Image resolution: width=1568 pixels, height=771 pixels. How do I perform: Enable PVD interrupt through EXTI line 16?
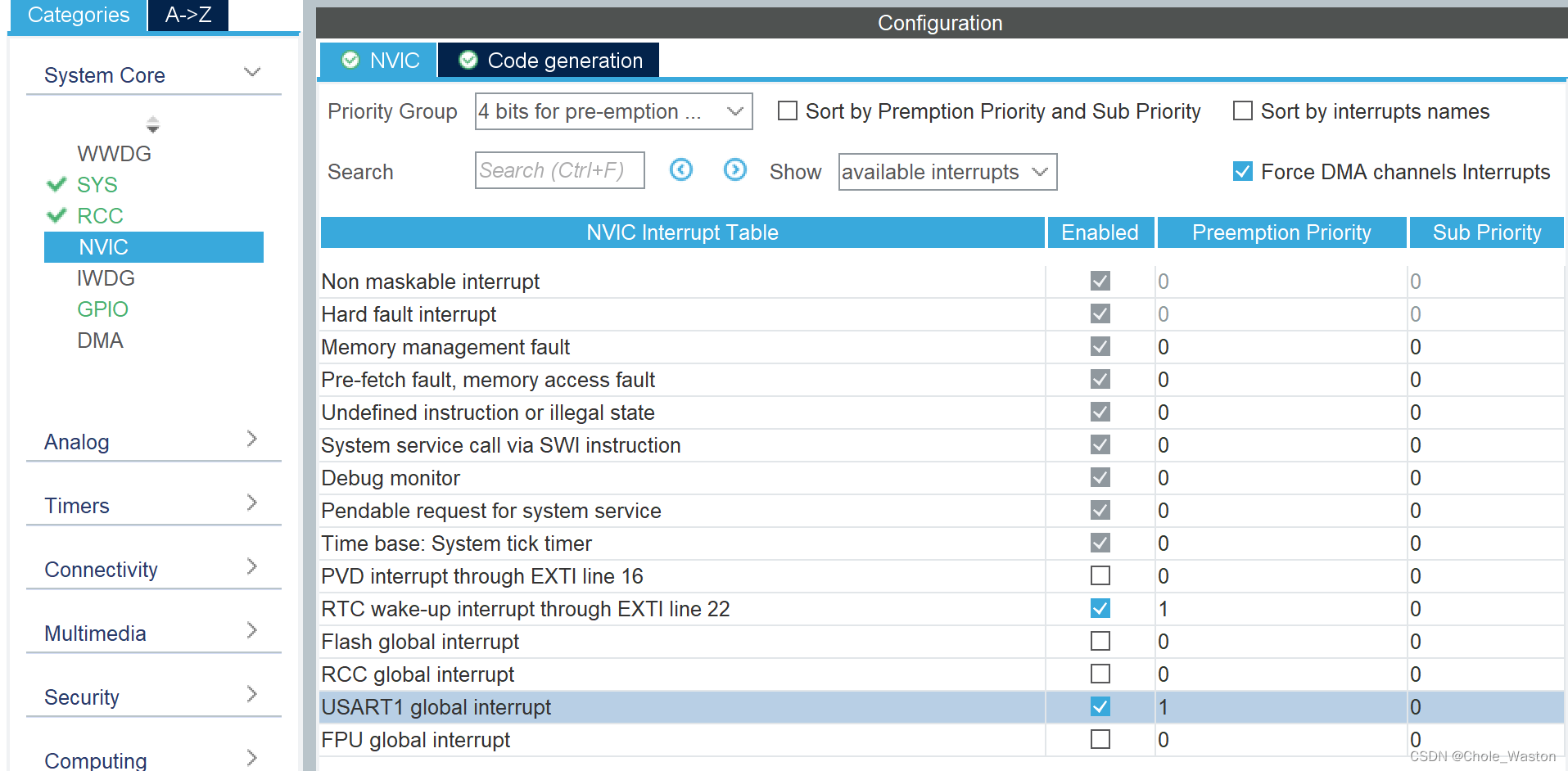1100,575
